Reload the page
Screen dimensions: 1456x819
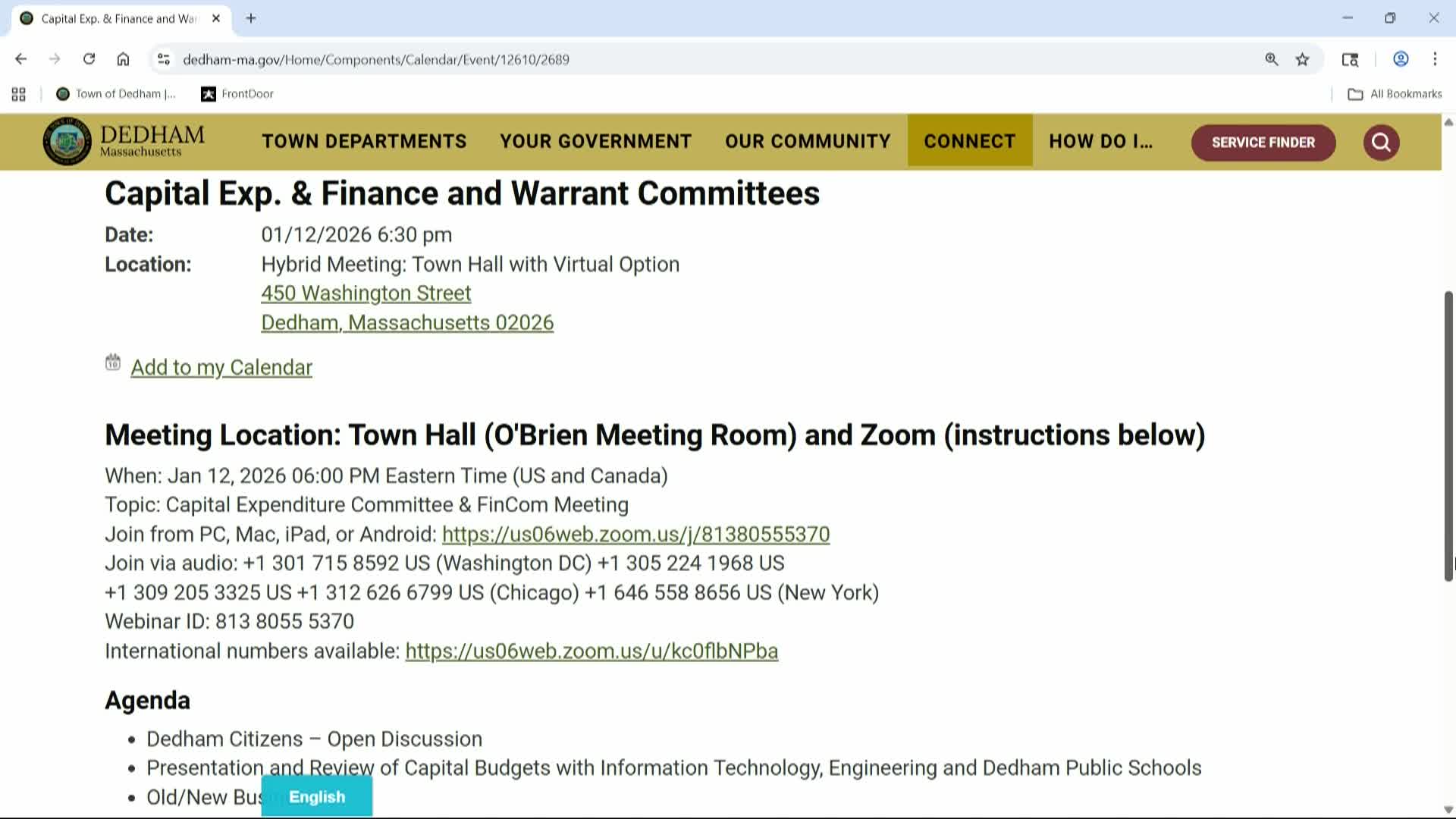(x=89, y=58)
